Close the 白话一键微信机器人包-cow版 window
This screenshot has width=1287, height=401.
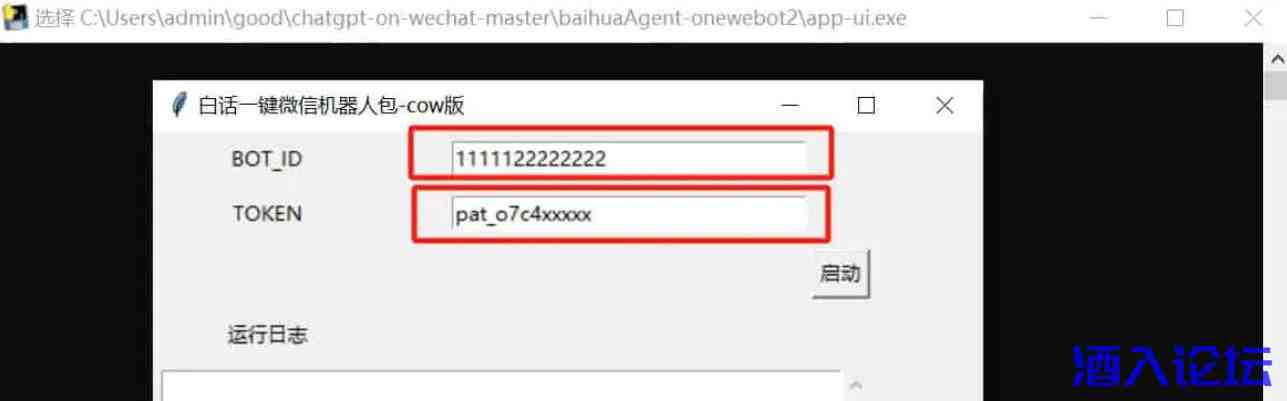pyautogui.click(x=944, y=105)
